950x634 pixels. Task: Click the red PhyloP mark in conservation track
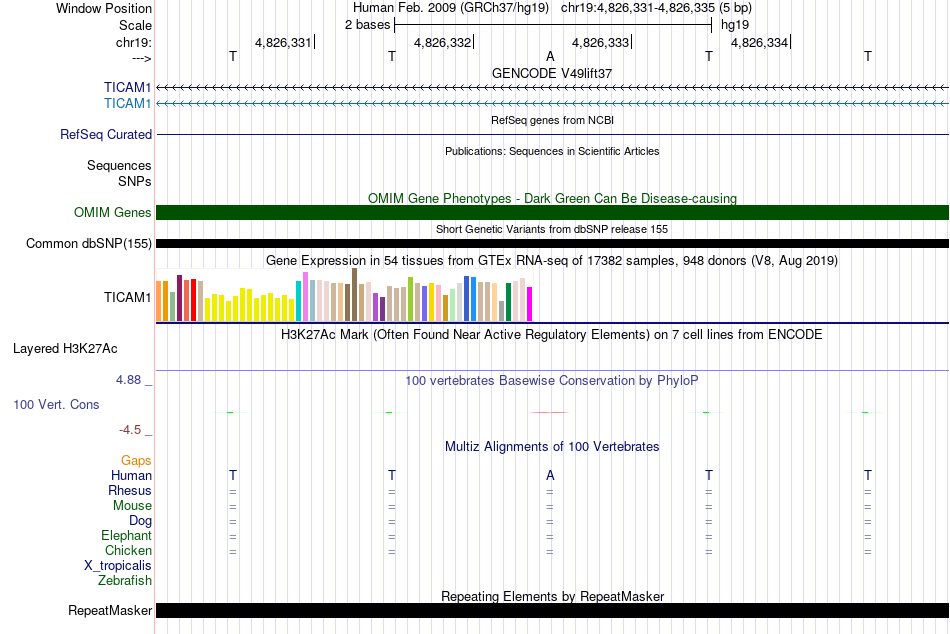(550, 412)
